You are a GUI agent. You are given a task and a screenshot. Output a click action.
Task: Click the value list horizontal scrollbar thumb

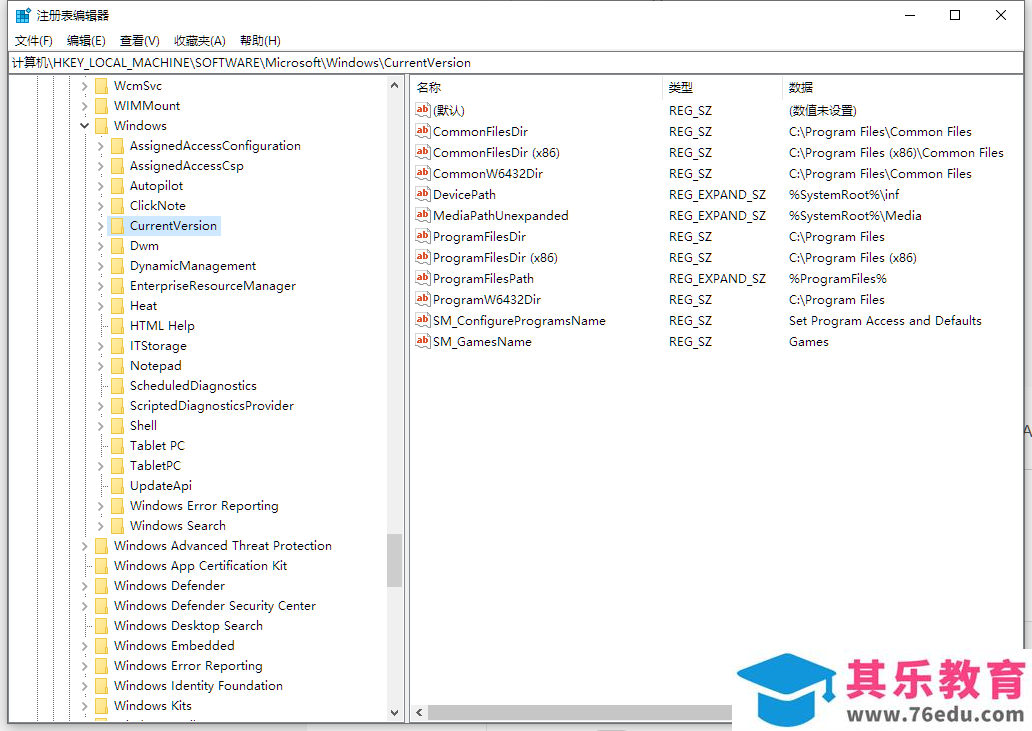click(x=580, y=713)
